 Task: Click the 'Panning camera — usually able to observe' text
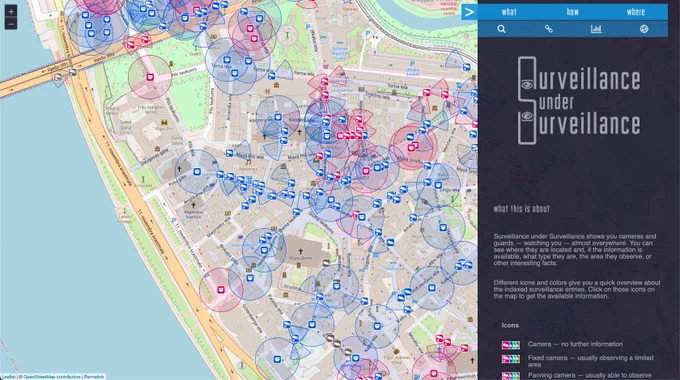click(x=590, y=376)
